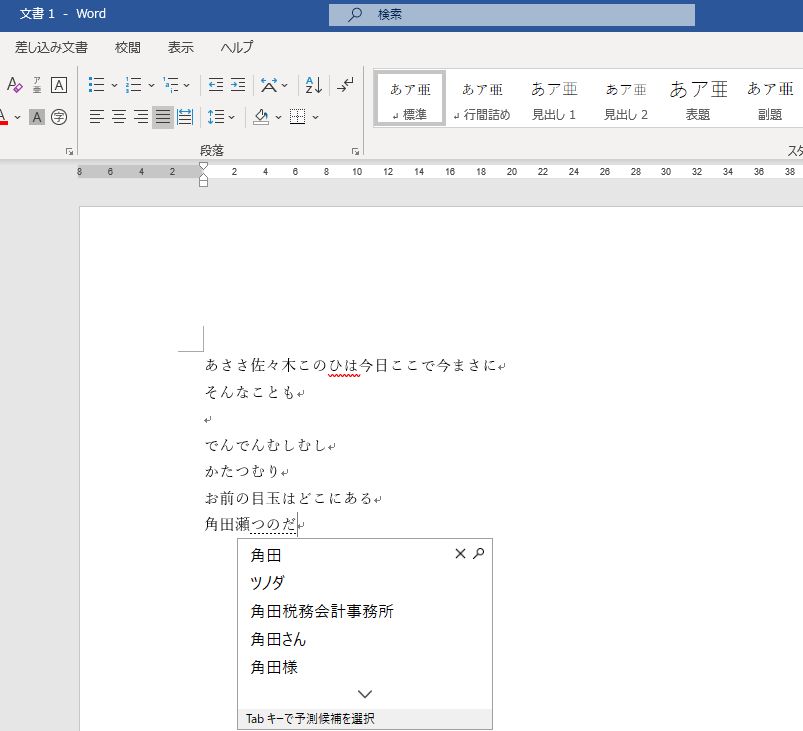The image size is (803, 731).
Task: Apply red font color button
Action: [3, 117]
